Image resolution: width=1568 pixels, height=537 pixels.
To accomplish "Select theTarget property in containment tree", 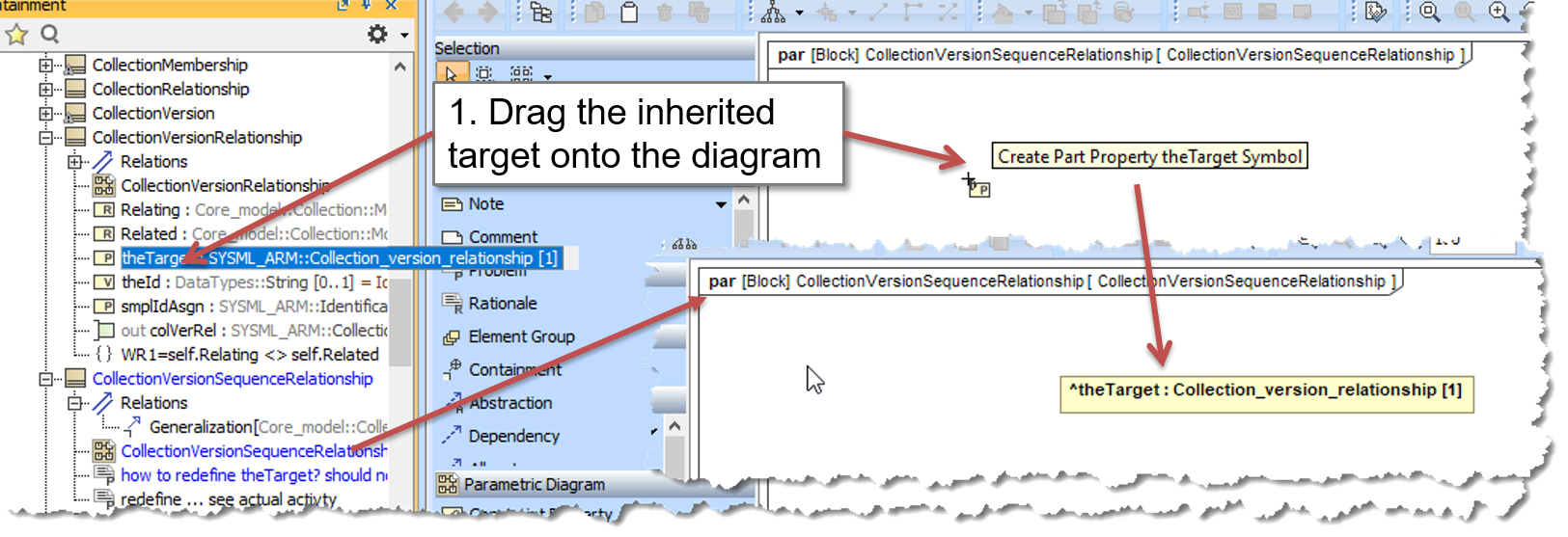I will pos(339,258).
